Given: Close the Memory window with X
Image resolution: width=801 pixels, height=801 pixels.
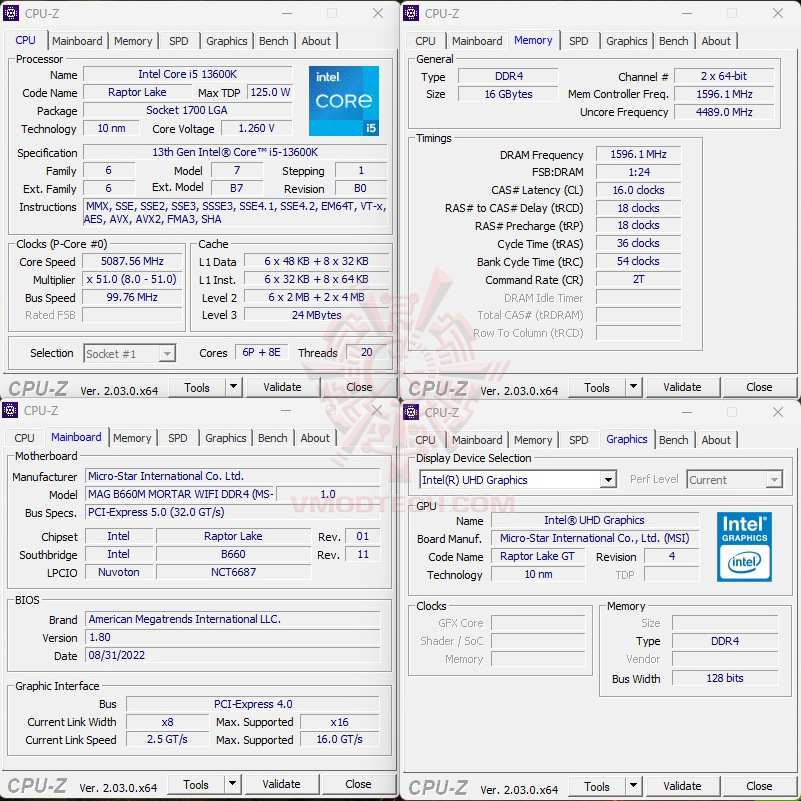Looking at the screenshot, I should click(778, 13).
